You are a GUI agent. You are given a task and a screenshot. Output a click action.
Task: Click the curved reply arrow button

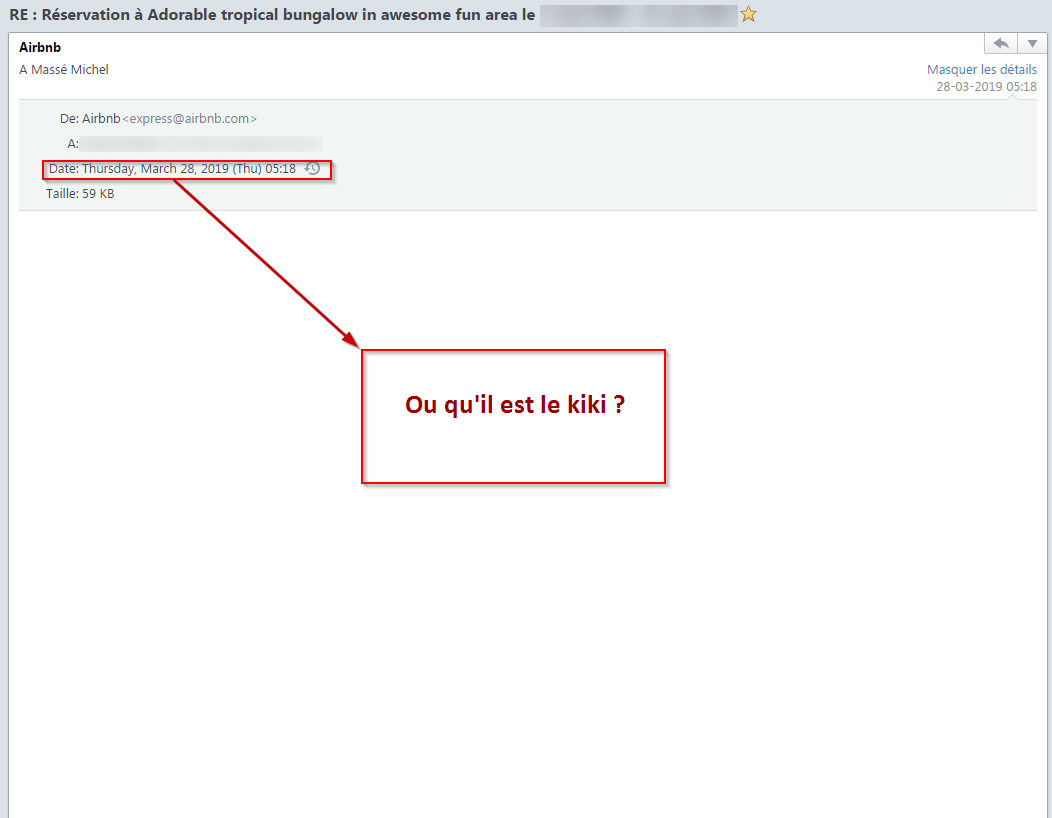(x=1000, y=42)
